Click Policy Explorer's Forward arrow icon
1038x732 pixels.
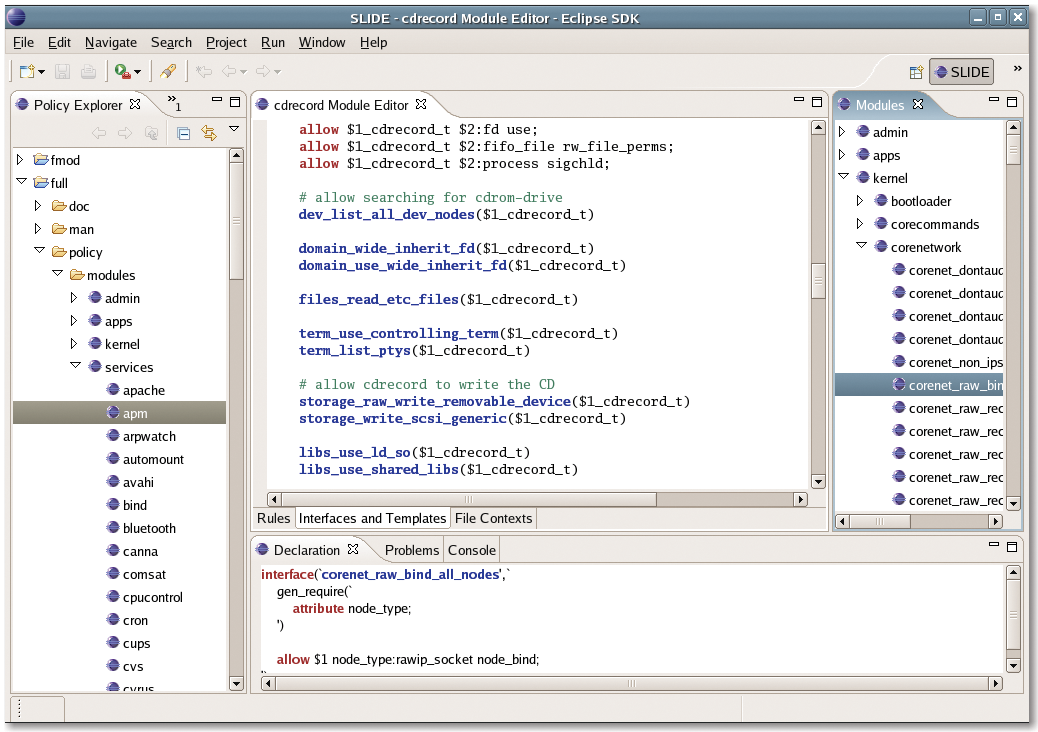pyautogui.click(x=124, y=133)
